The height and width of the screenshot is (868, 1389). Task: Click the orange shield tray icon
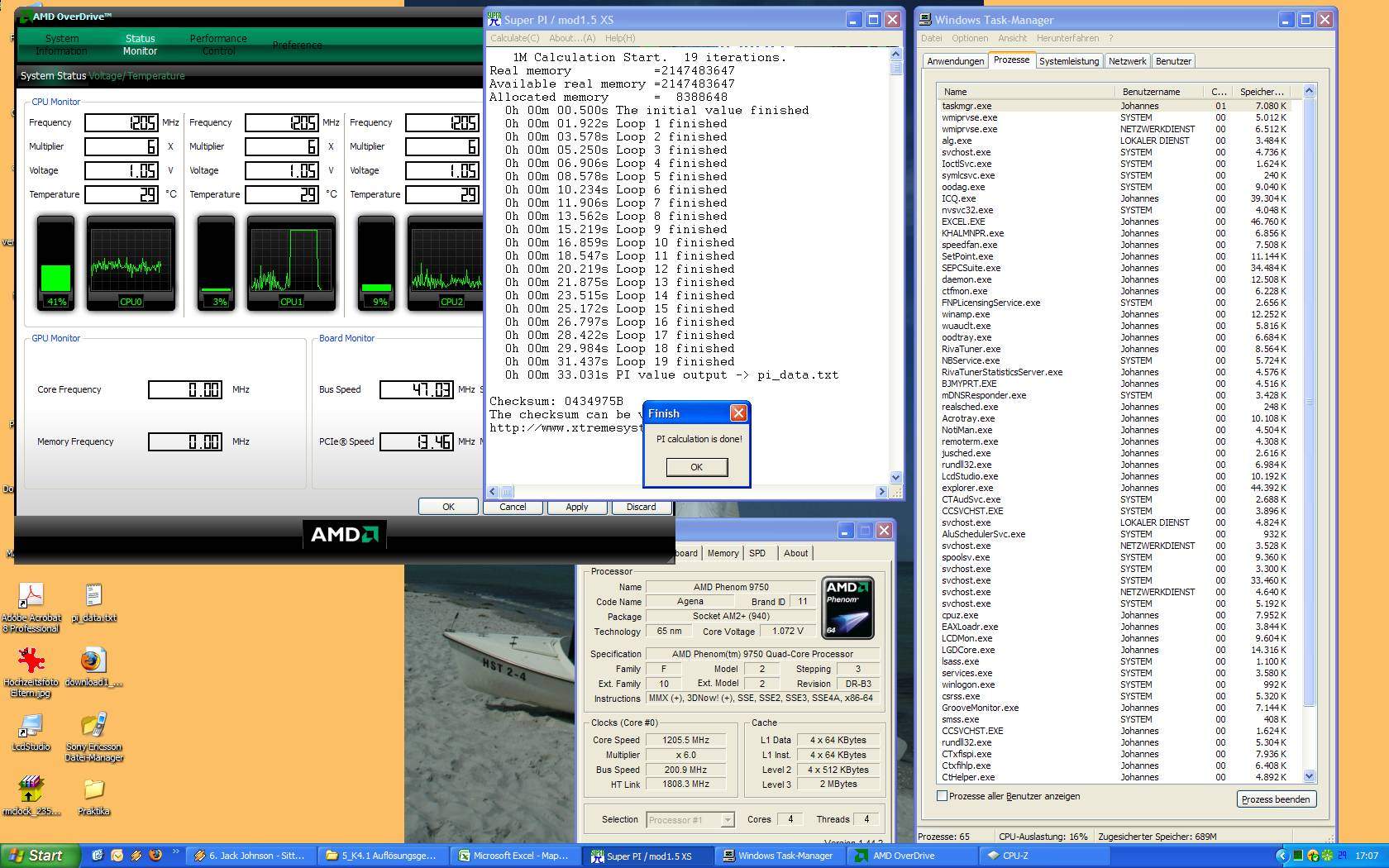[x=1313, y=856]
